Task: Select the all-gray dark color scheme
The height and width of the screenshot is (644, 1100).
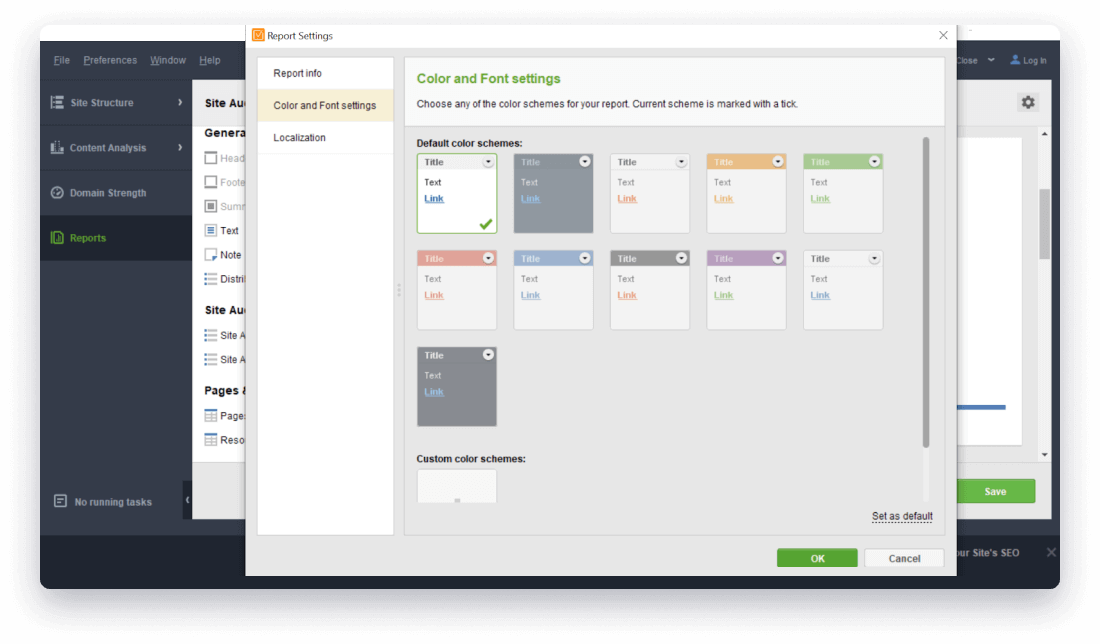Action: [x=554, y=194]
